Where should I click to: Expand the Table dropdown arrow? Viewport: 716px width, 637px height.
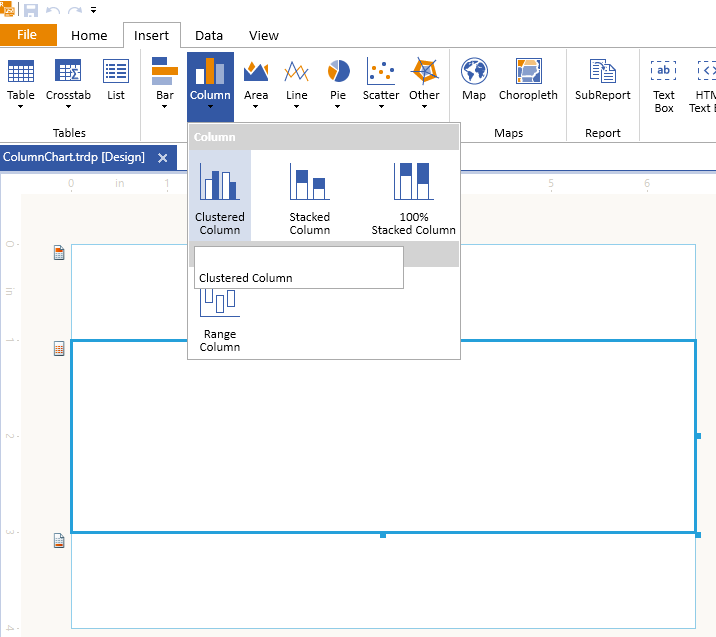tap(21, 107)
